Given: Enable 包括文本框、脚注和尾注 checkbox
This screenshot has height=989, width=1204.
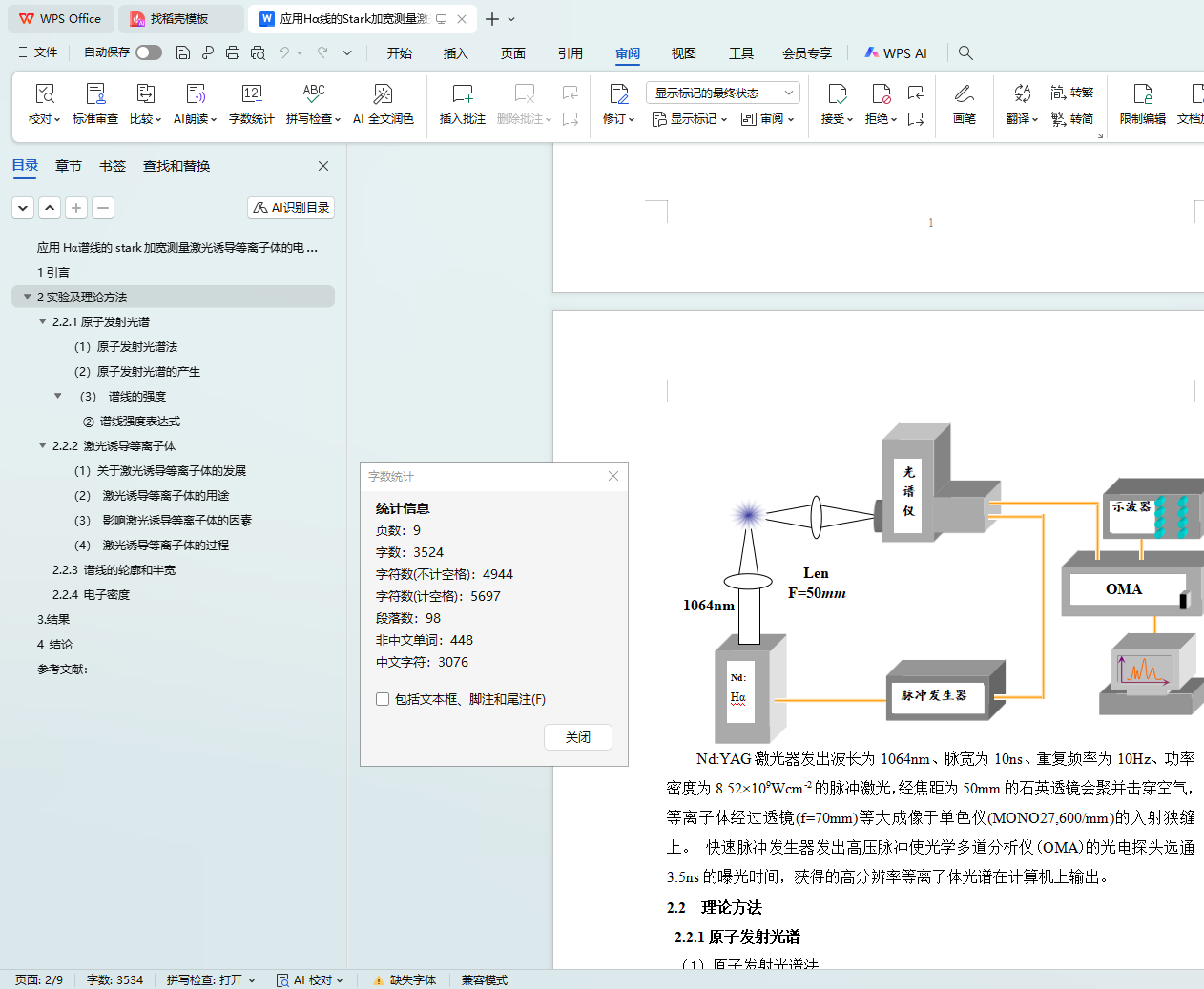Looking at the screenshot, I should pos(383,699).
